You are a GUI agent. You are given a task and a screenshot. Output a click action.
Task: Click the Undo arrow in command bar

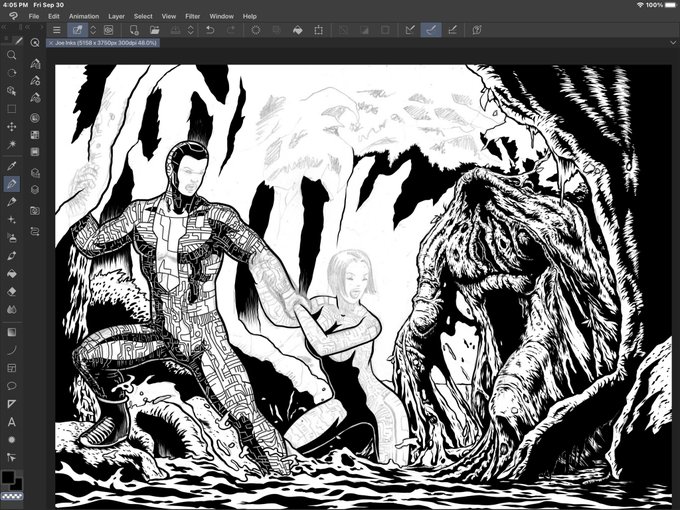point(210,30)
